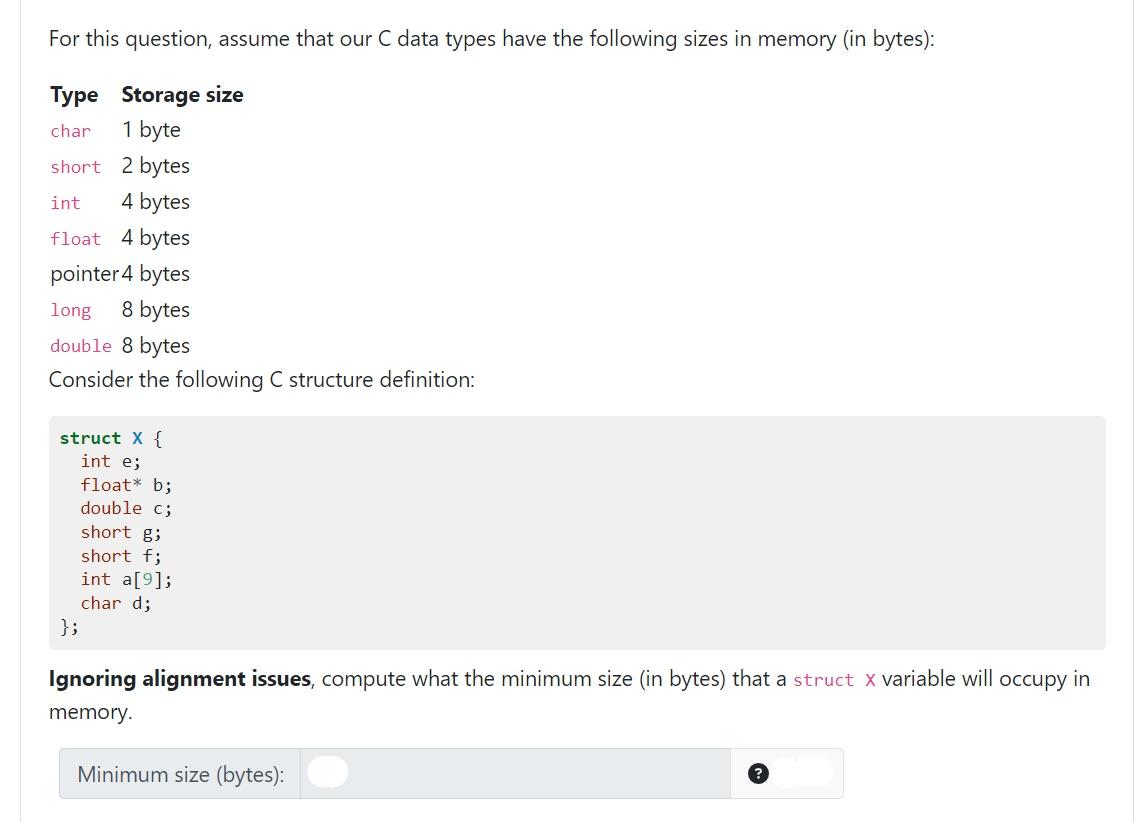Click the double type label in the table

pyautogui.click(x=80, y=346)
